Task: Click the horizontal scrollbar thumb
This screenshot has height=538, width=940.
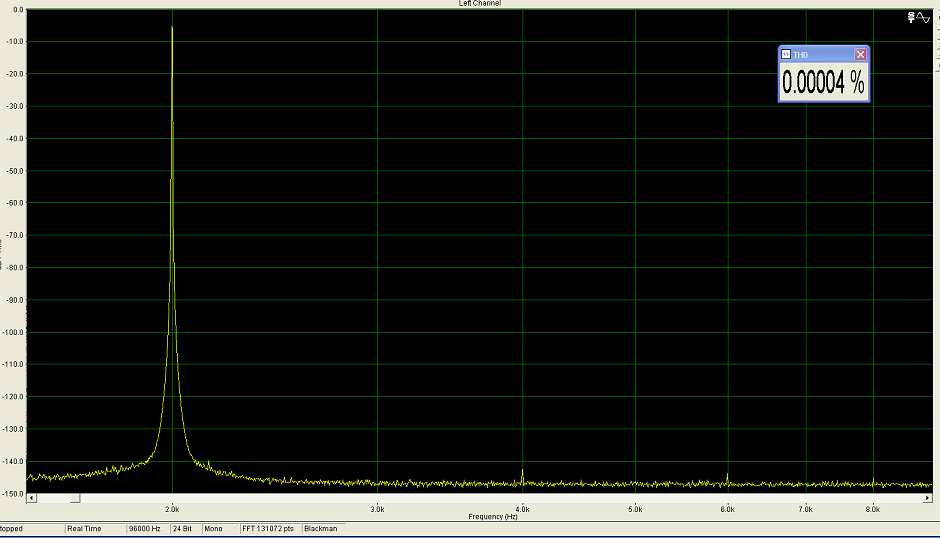Action: click(x=75, y=498)
